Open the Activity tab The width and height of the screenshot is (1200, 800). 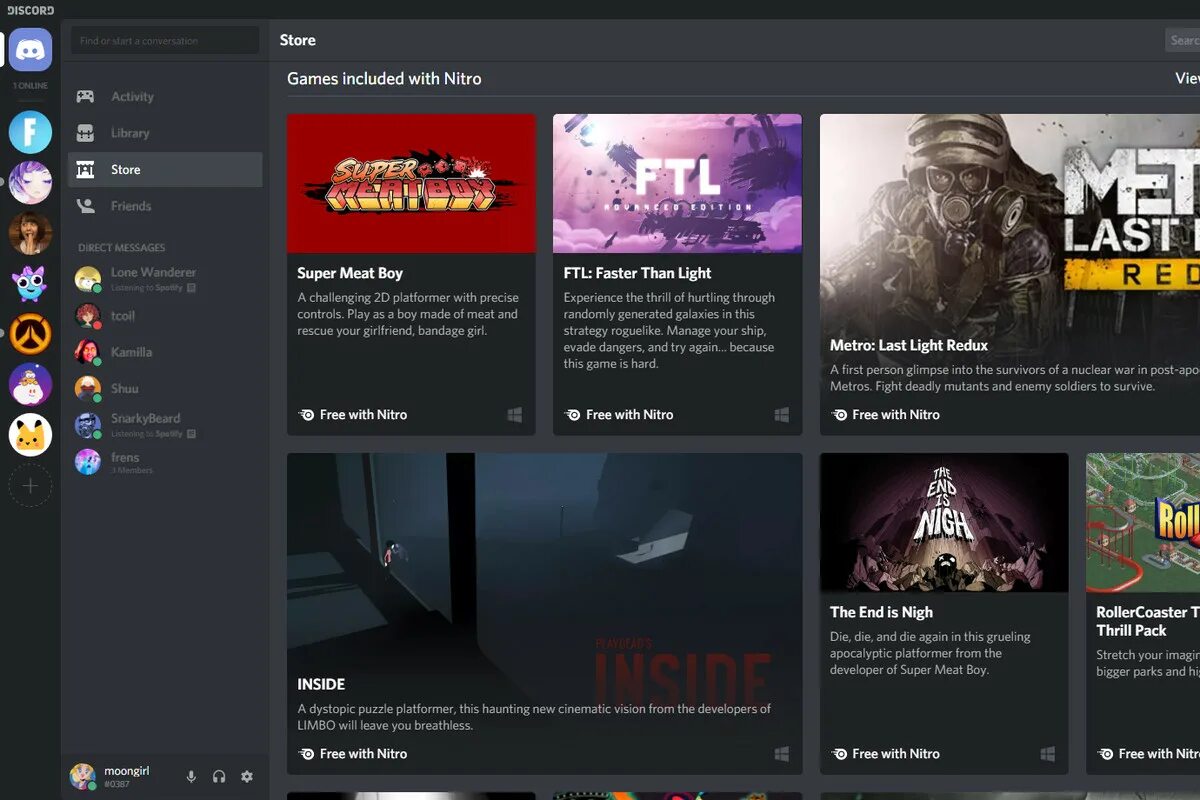point(165,97)
